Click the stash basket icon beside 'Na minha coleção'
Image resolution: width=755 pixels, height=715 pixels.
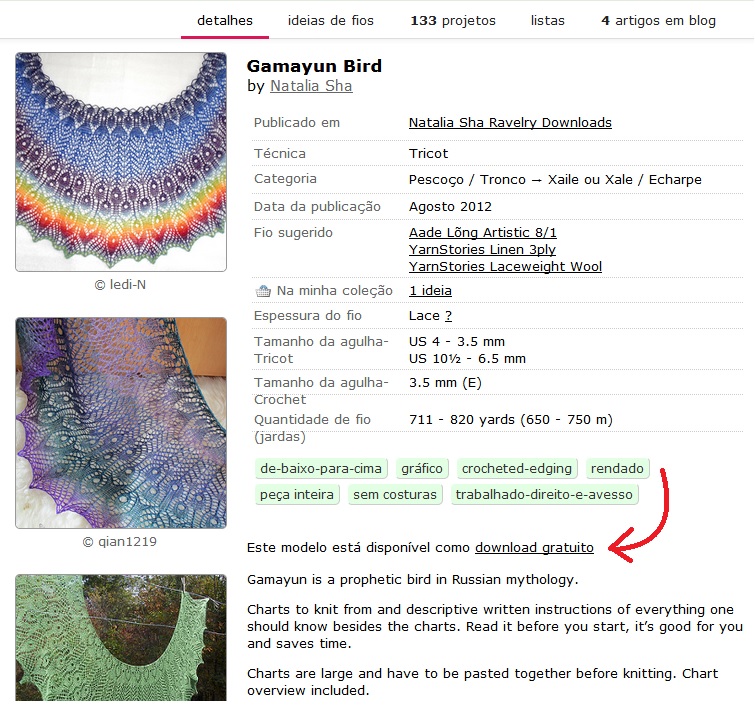[x=263, y=291]
